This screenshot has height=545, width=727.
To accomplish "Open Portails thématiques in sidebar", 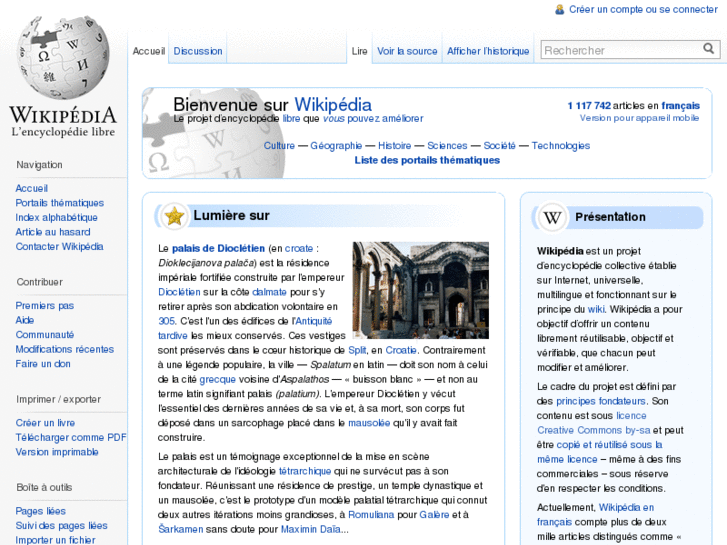I will coord(59,203).
